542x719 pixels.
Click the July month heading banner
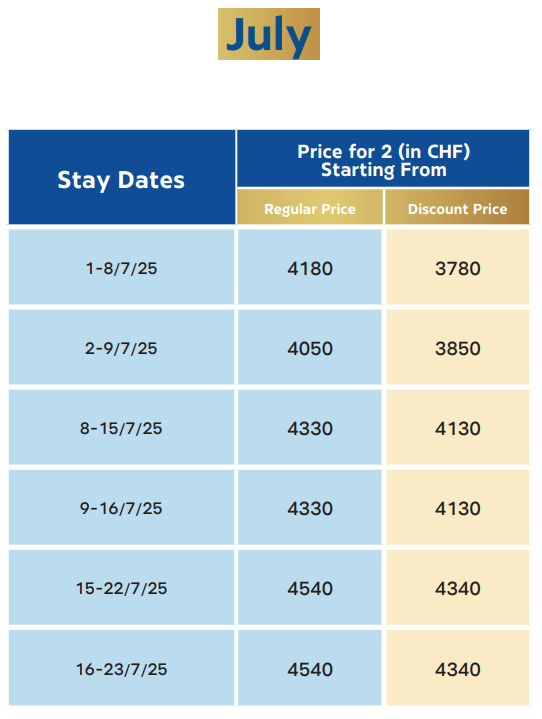click(x=269, y=34)
